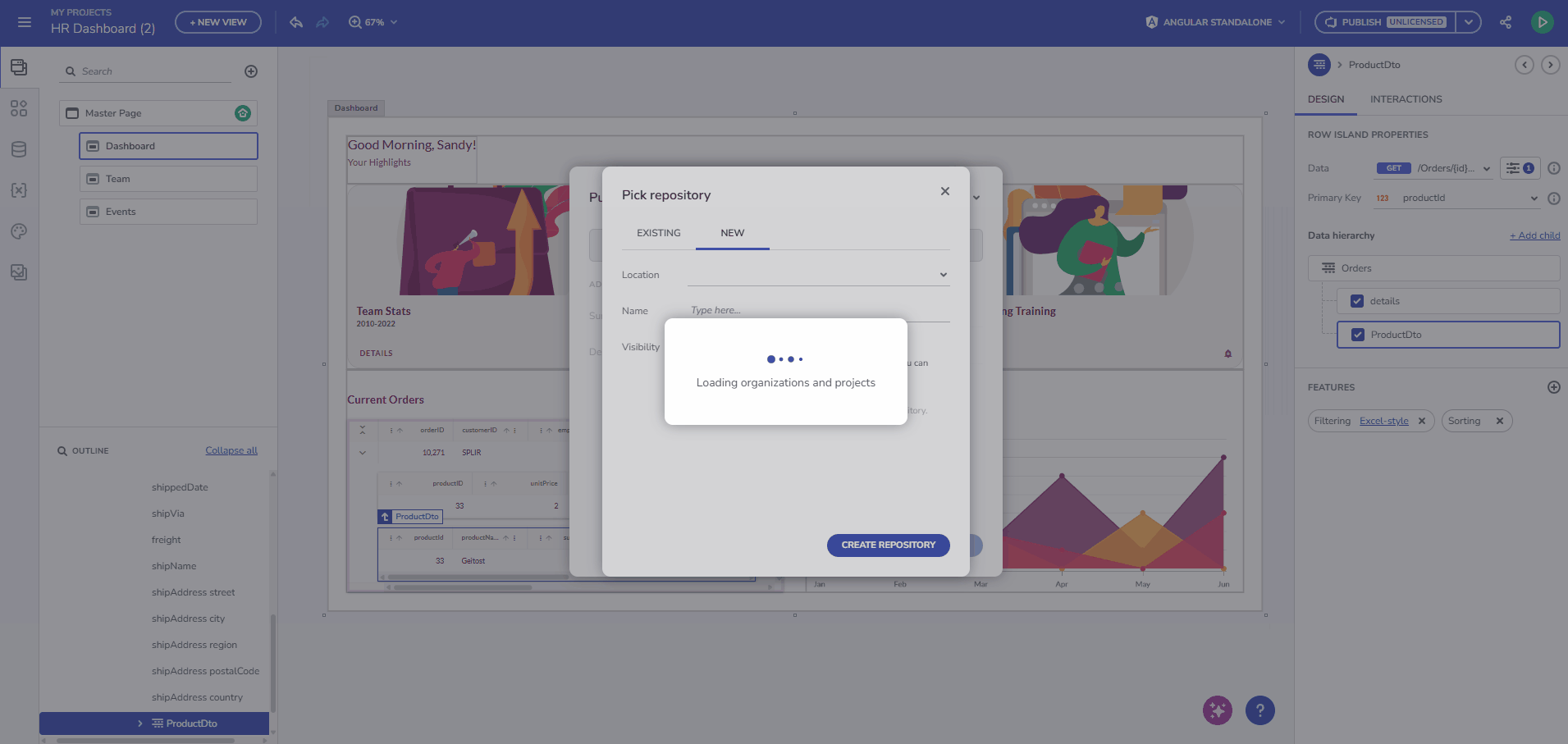Open the Theming palette panel
Image resolution: width=1568 pixels, height=744 pixels.
19,231
